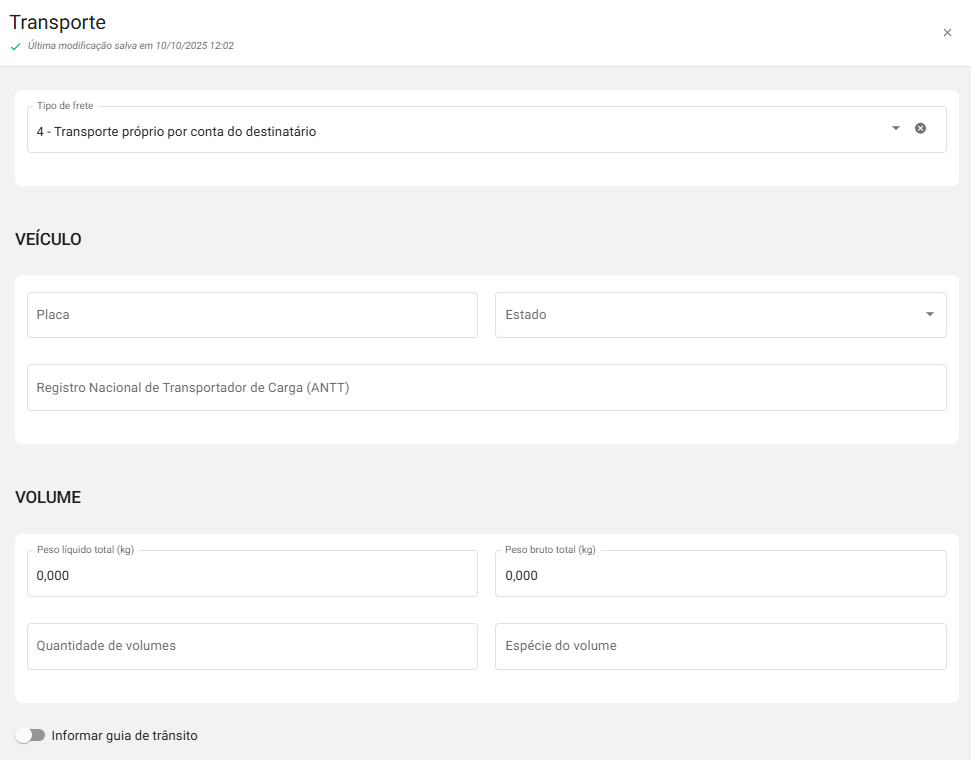Click the VOLUME section heading
Screen dimensions: 971x760
coord(48,497)
